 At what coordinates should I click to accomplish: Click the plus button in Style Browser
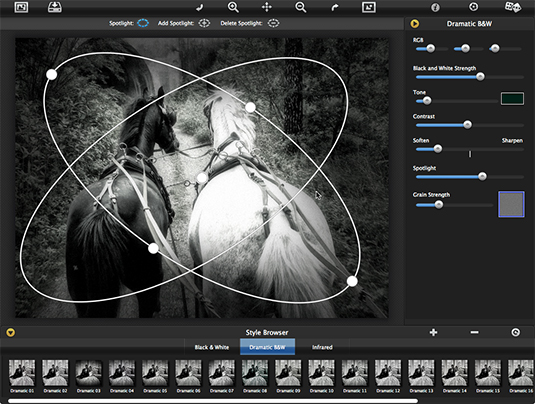[433, 332]
